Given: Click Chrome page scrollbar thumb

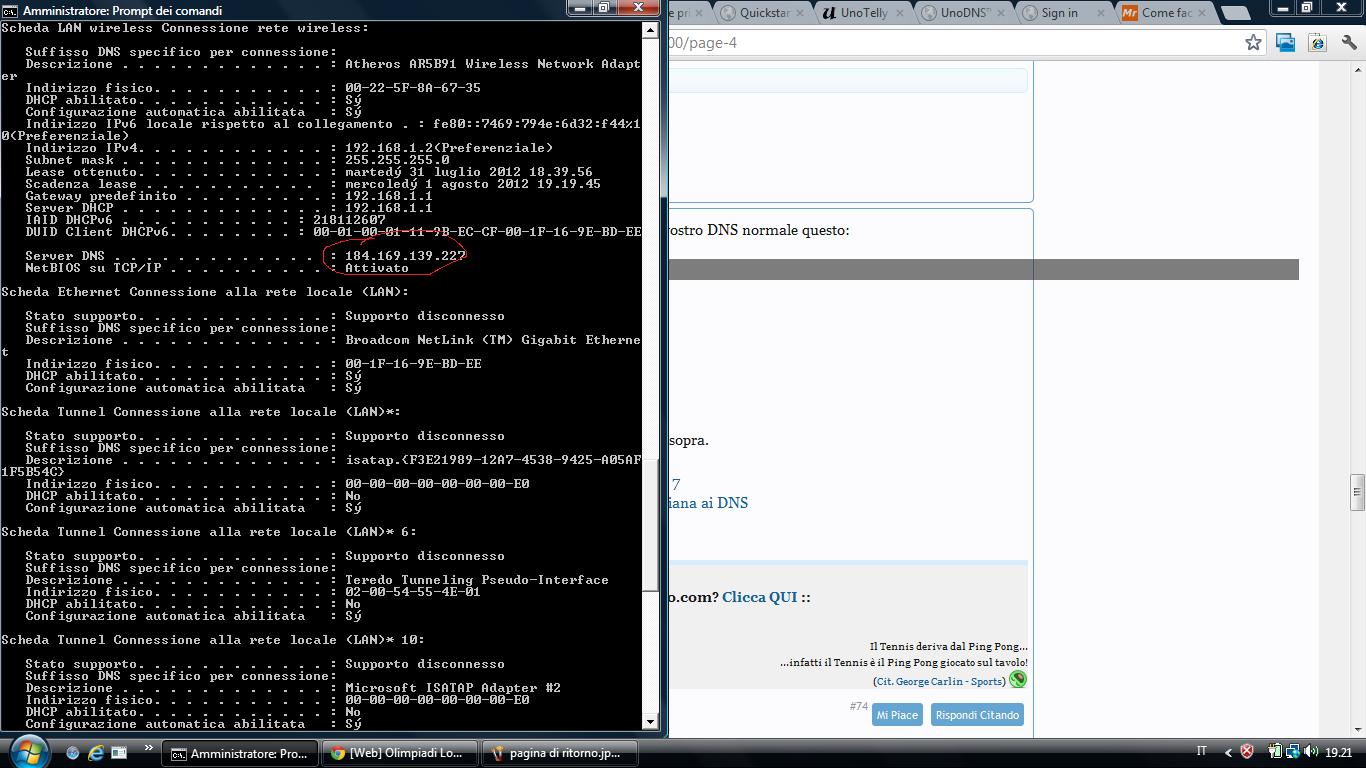Looking at the screenshot, I should point(1357,491).
